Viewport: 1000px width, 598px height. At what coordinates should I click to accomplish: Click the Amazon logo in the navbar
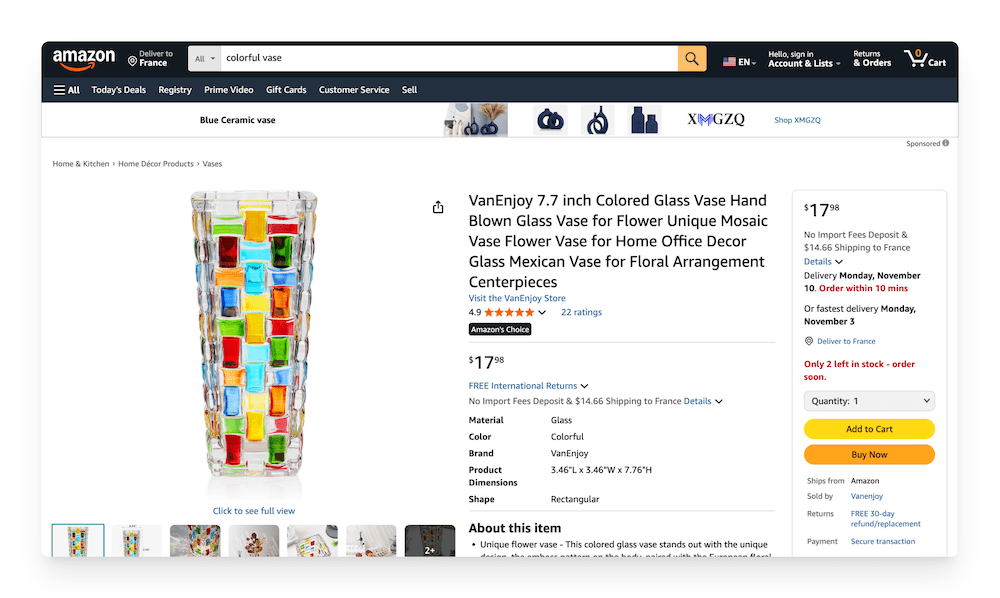point(83,60)
